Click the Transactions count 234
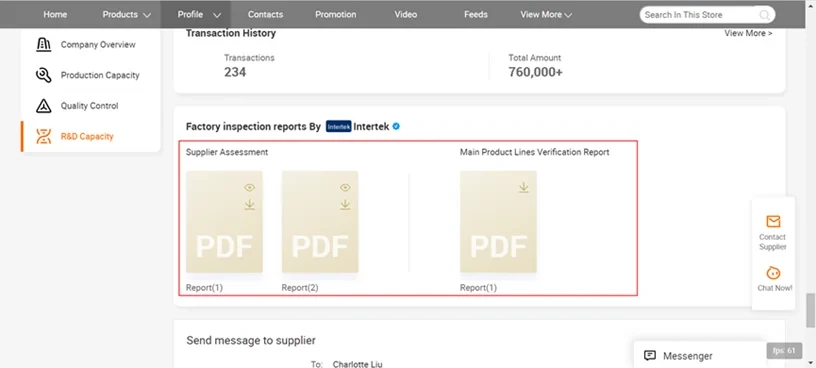This screenshot has height=368, width=816. click(235, 72)
